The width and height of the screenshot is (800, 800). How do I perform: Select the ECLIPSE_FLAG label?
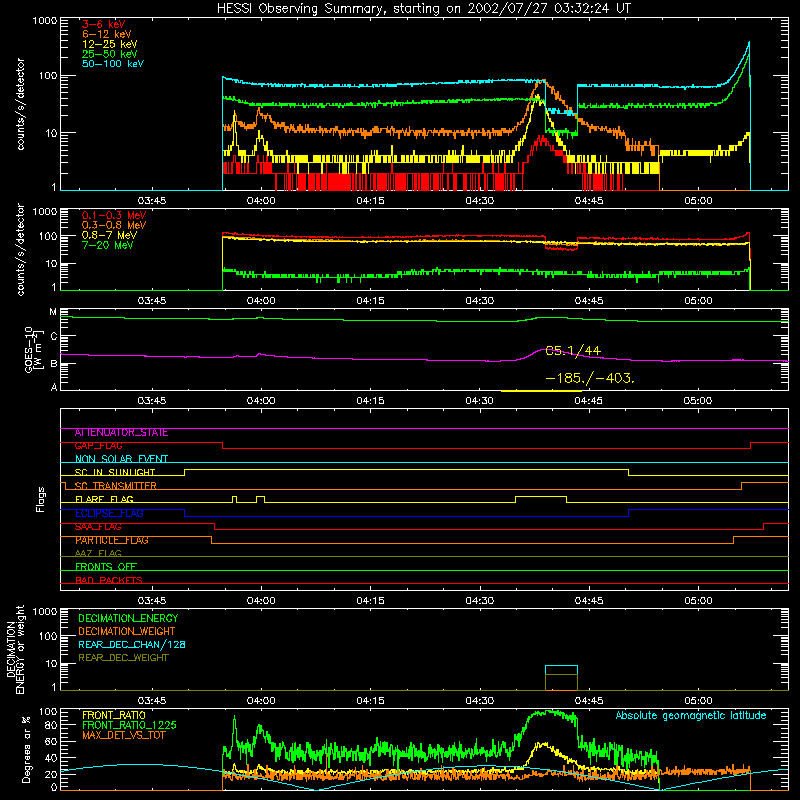109,513
